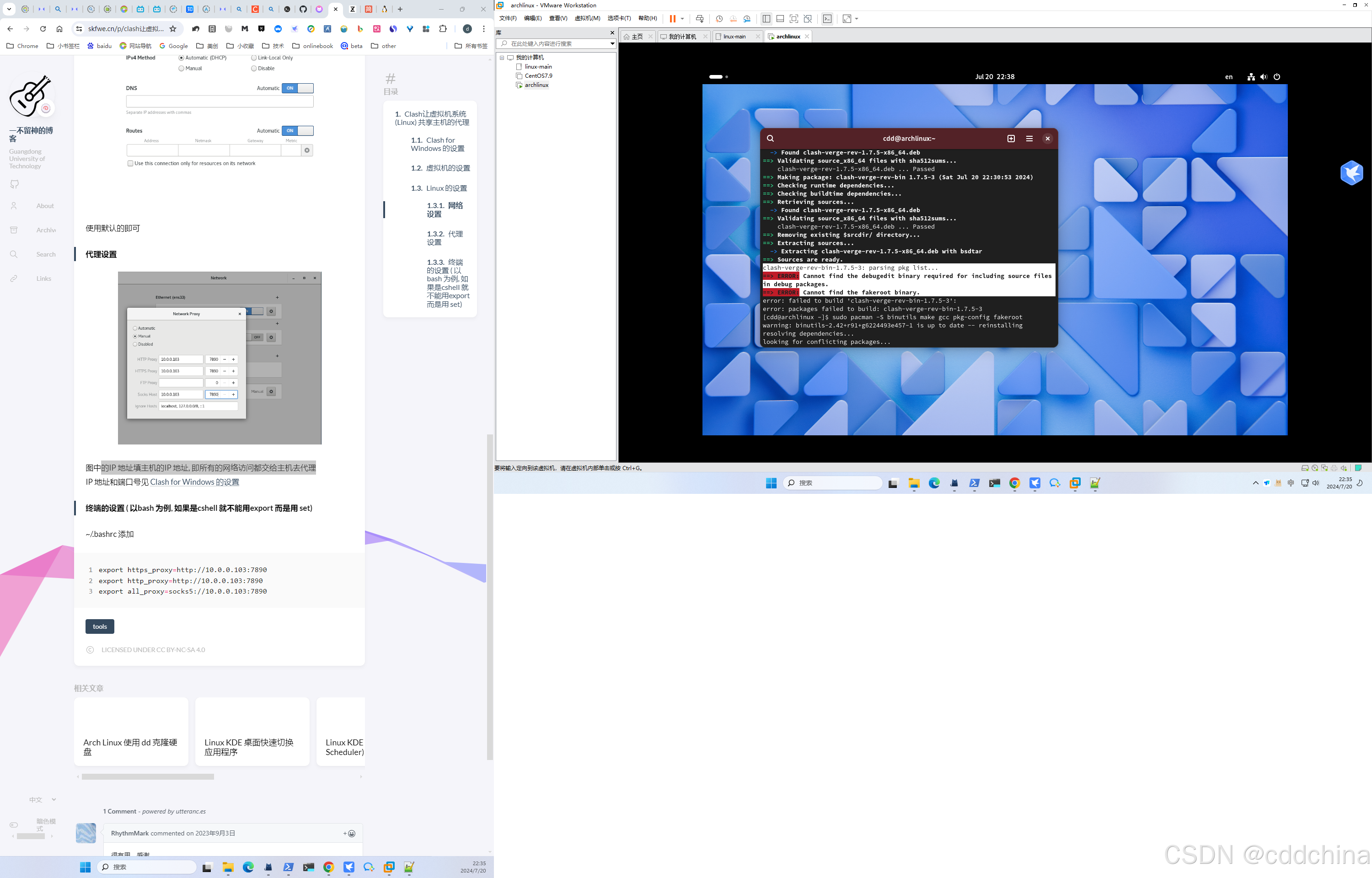Follow the 'Clash for Windows 的设置' link

coord(194,482)
